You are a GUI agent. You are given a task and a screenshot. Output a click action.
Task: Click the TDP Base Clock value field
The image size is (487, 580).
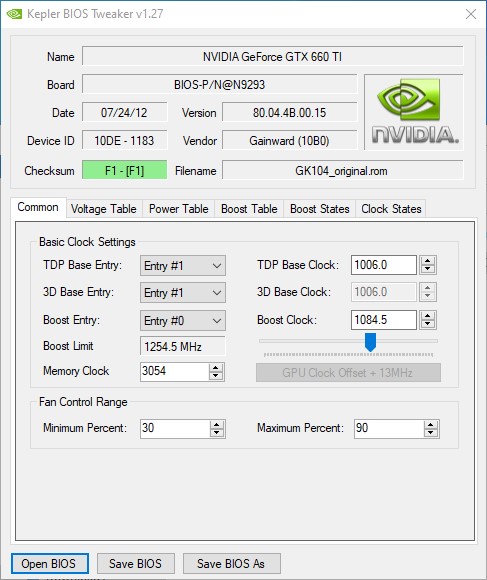point(384,265)
